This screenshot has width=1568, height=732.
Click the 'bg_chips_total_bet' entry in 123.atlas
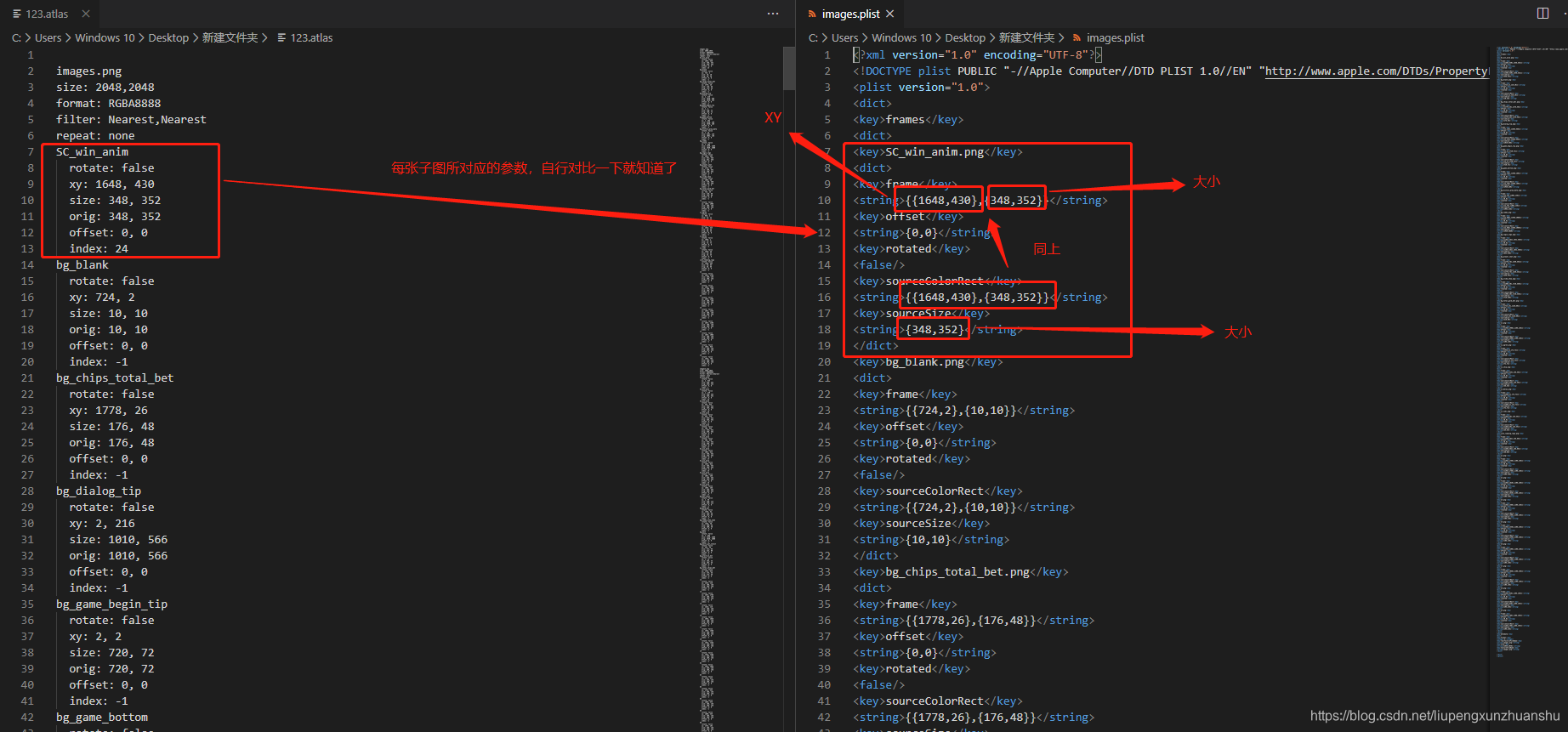coord(115,378)
